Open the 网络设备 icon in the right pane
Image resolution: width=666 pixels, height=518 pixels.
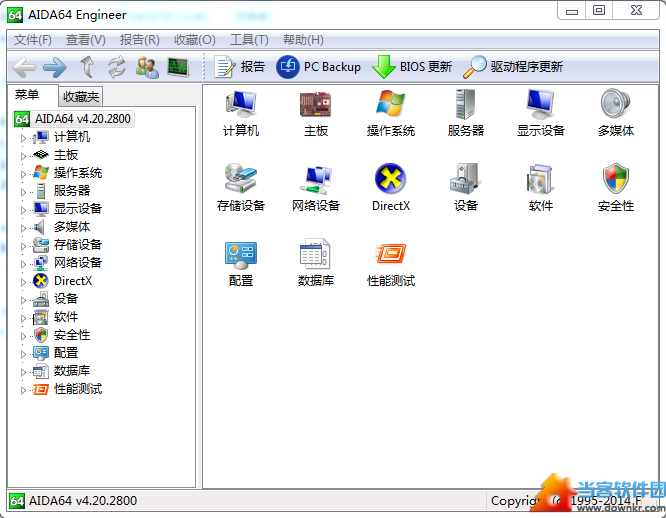tap(316, 179)
